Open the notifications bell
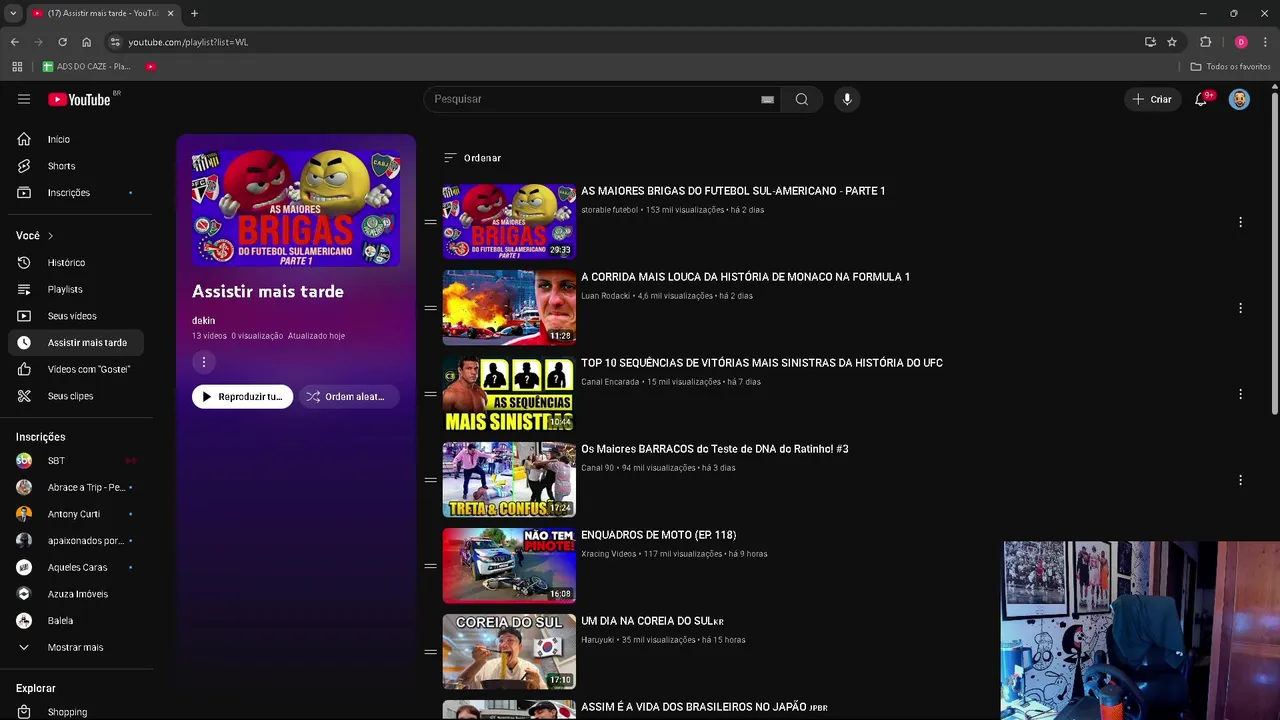1280x720 pixels. [x=1201, y=99]
